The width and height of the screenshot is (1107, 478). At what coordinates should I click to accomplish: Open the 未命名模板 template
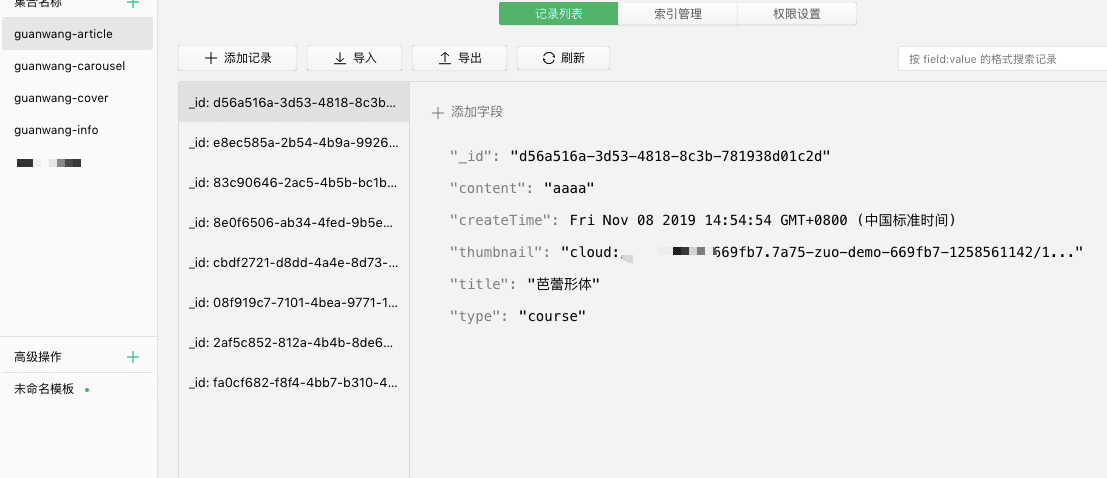coord(45,389)
